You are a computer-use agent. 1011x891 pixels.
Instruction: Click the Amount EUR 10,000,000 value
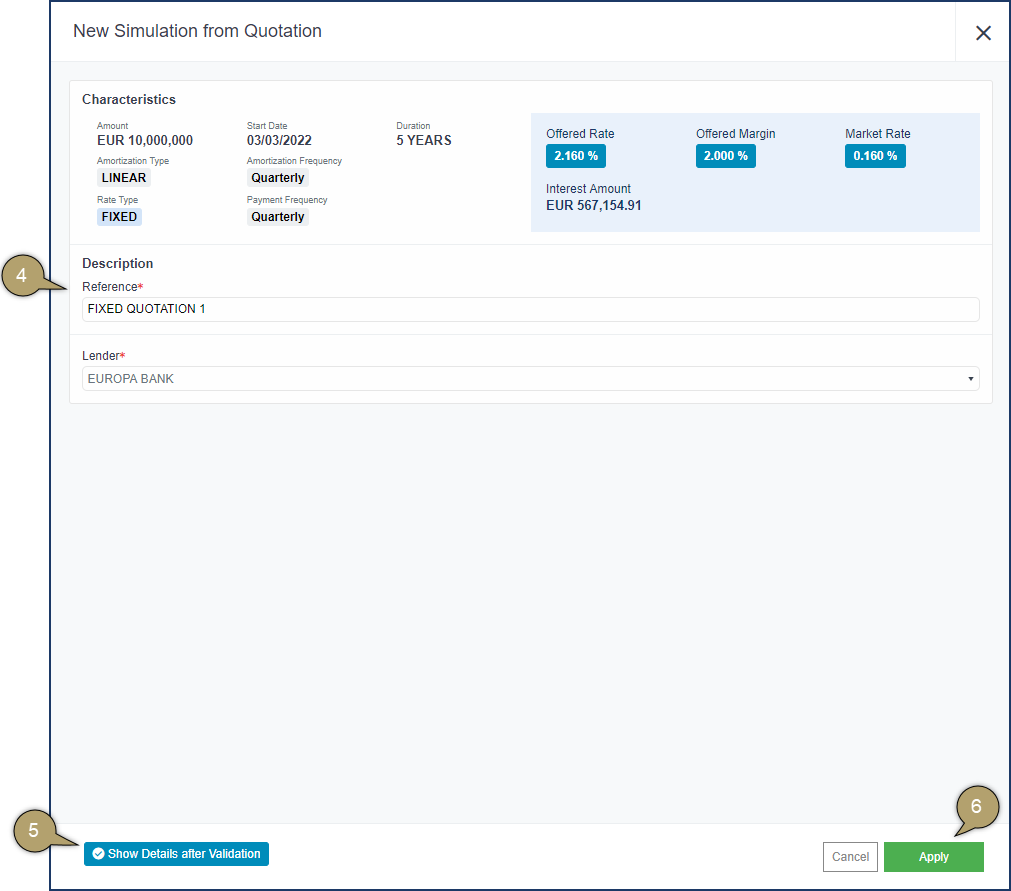coord(145,141)
